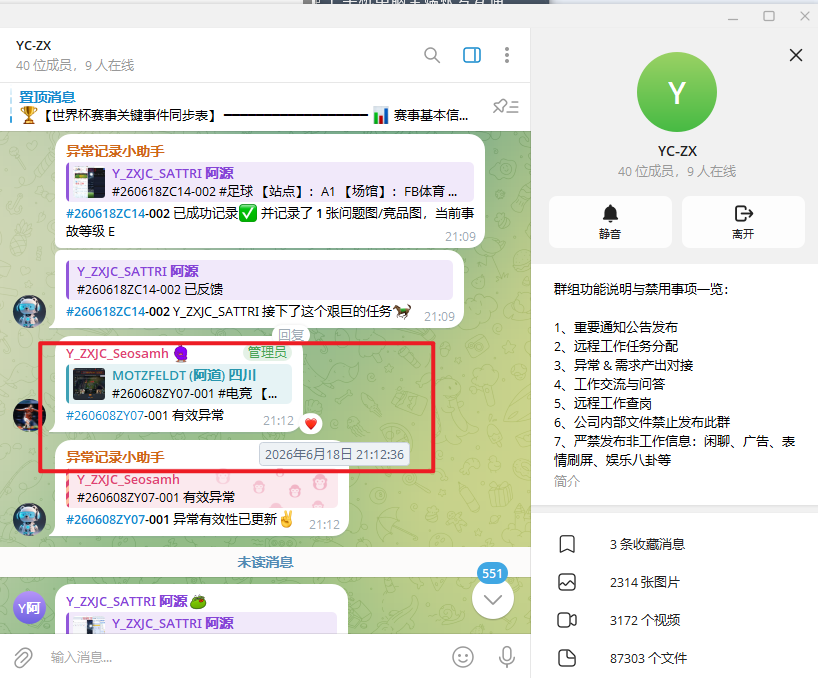Open the quoted reply #260608ZY07-001 有效异常 from Y_ZXJC_Seosamh

(202, 489)
